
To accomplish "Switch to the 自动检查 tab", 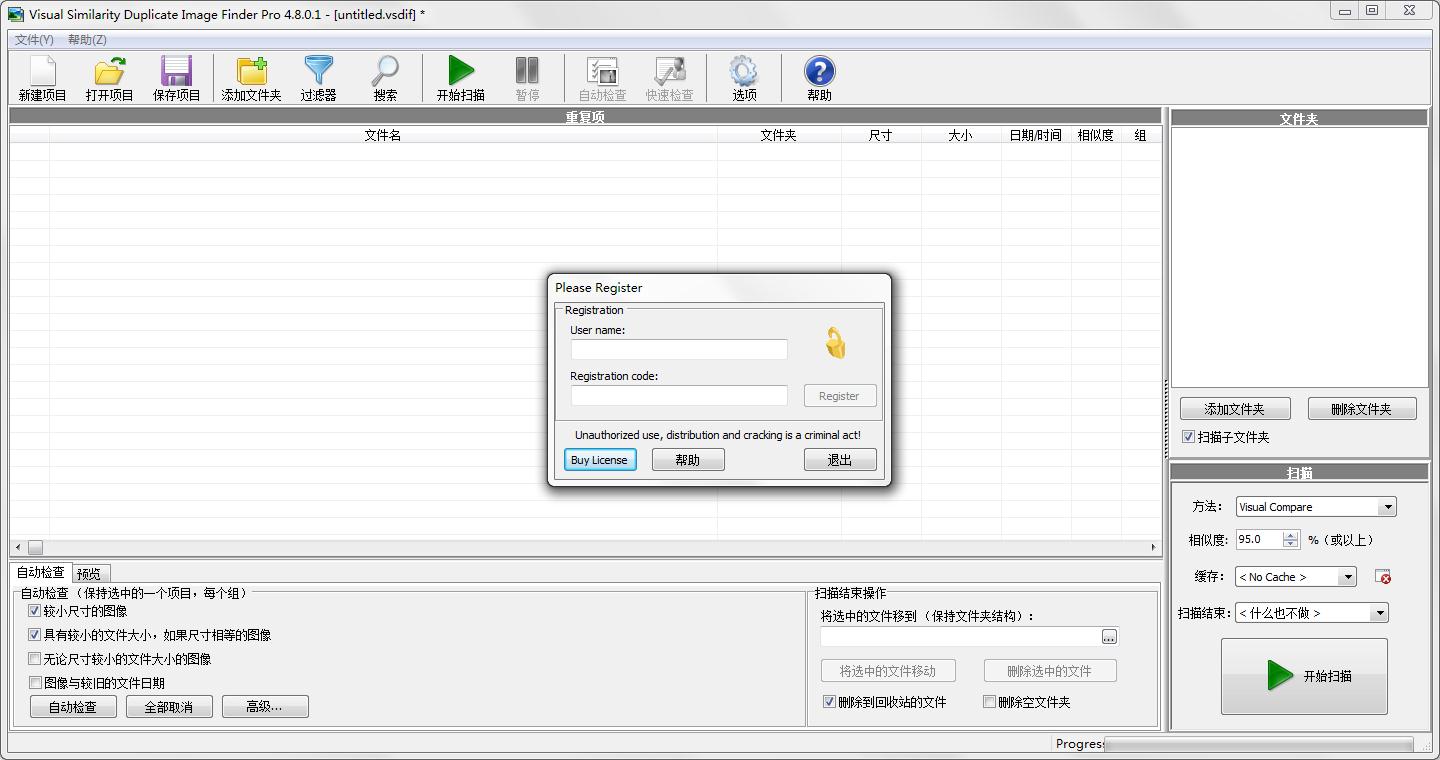I will click(x=41, y=573).
